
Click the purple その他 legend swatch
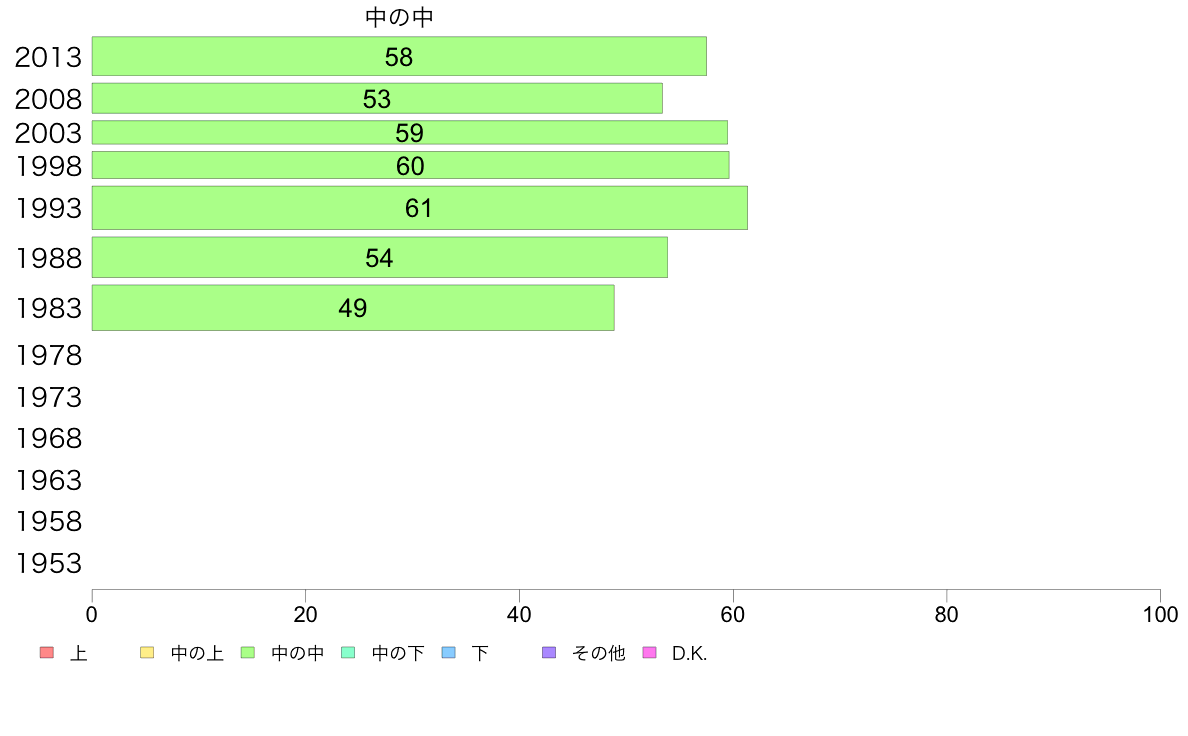coord(549,653)
